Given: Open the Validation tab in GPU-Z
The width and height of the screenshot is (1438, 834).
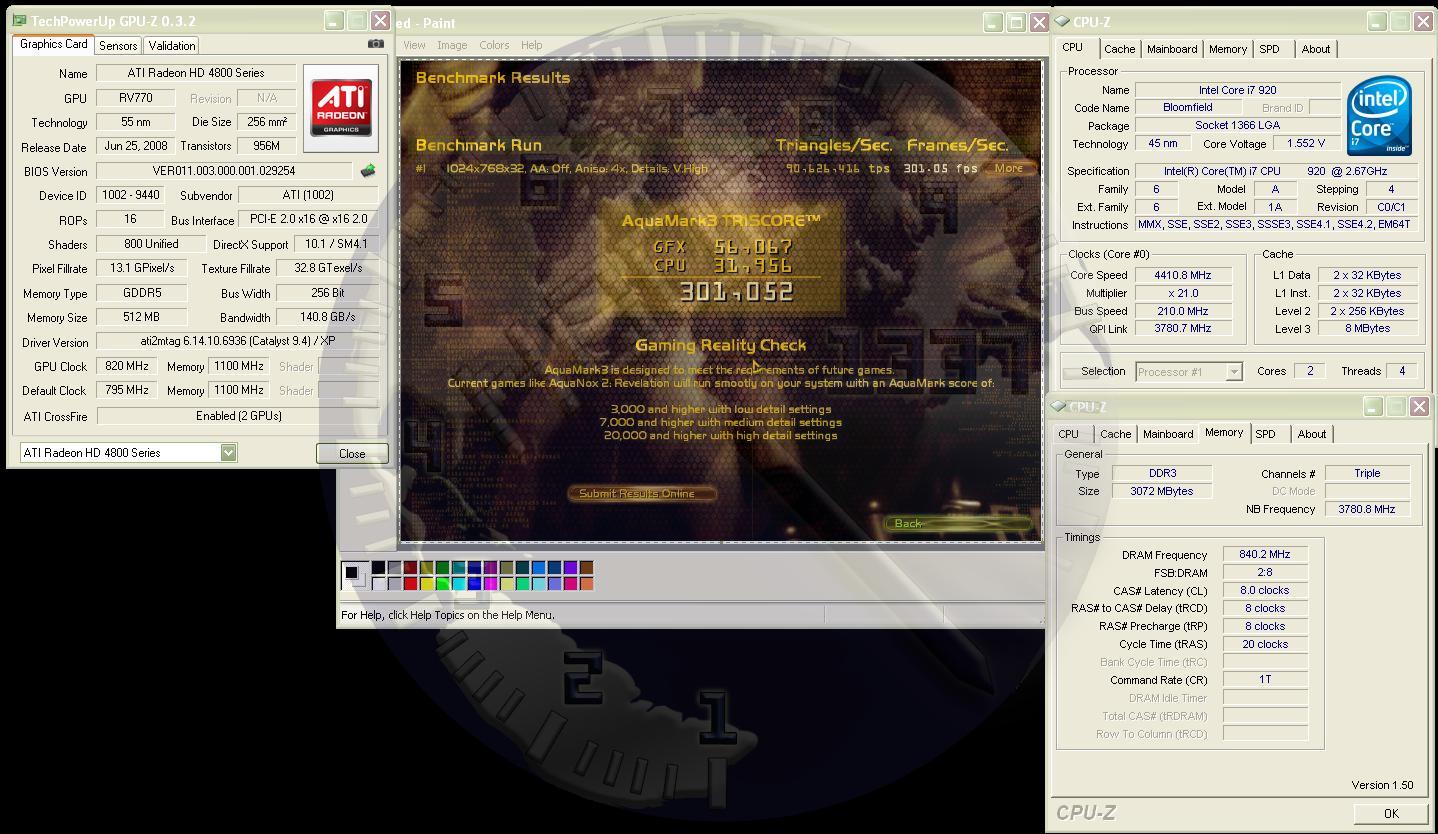Looking at the screenshot, I should pyautogui.click(x=172, y=46).
